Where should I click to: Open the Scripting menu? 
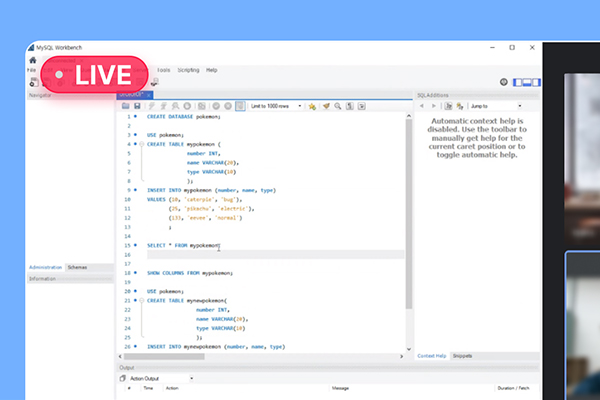(x=188, y=70)
